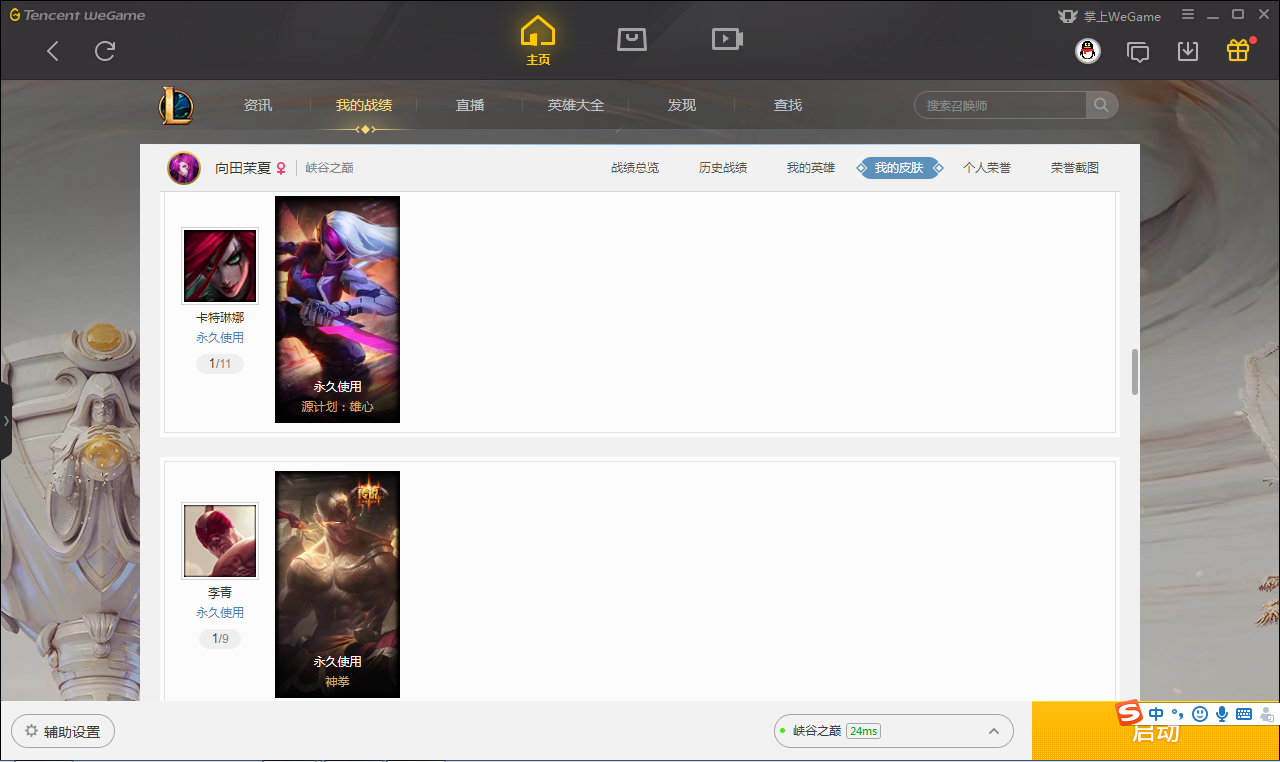Open the hamburger main menu icon
Viewport: 1280px width, 762px height.
pos(1188,15)
